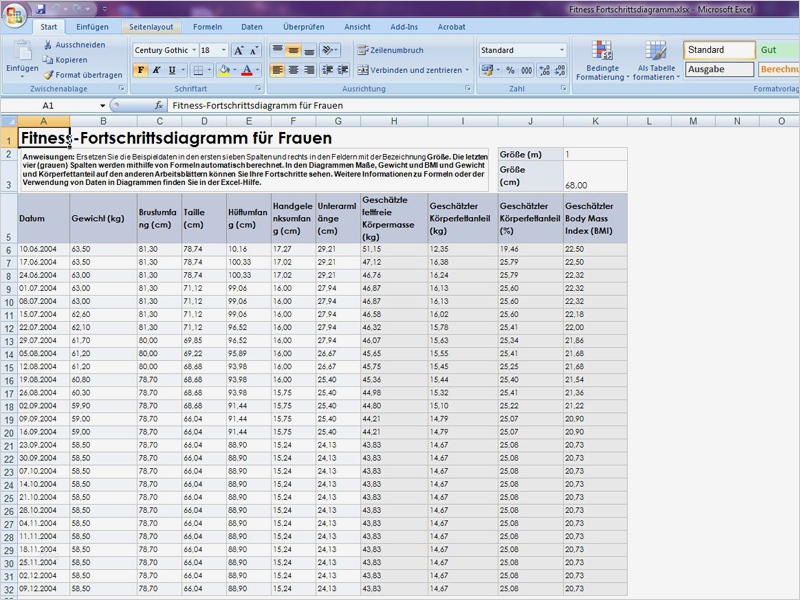Click the Office button logo

click(14, 13)
